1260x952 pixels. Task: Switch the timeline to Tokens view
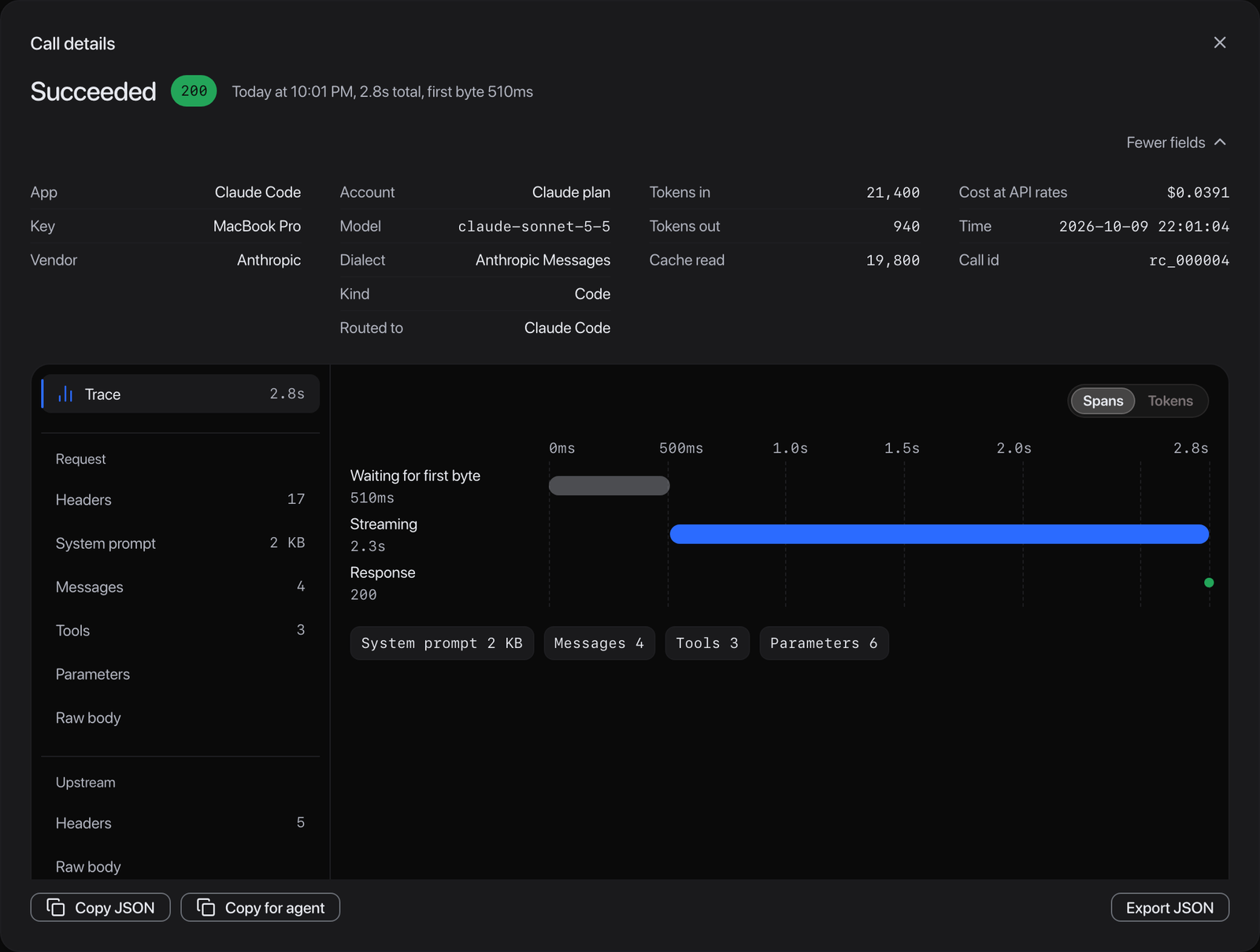1170,401
